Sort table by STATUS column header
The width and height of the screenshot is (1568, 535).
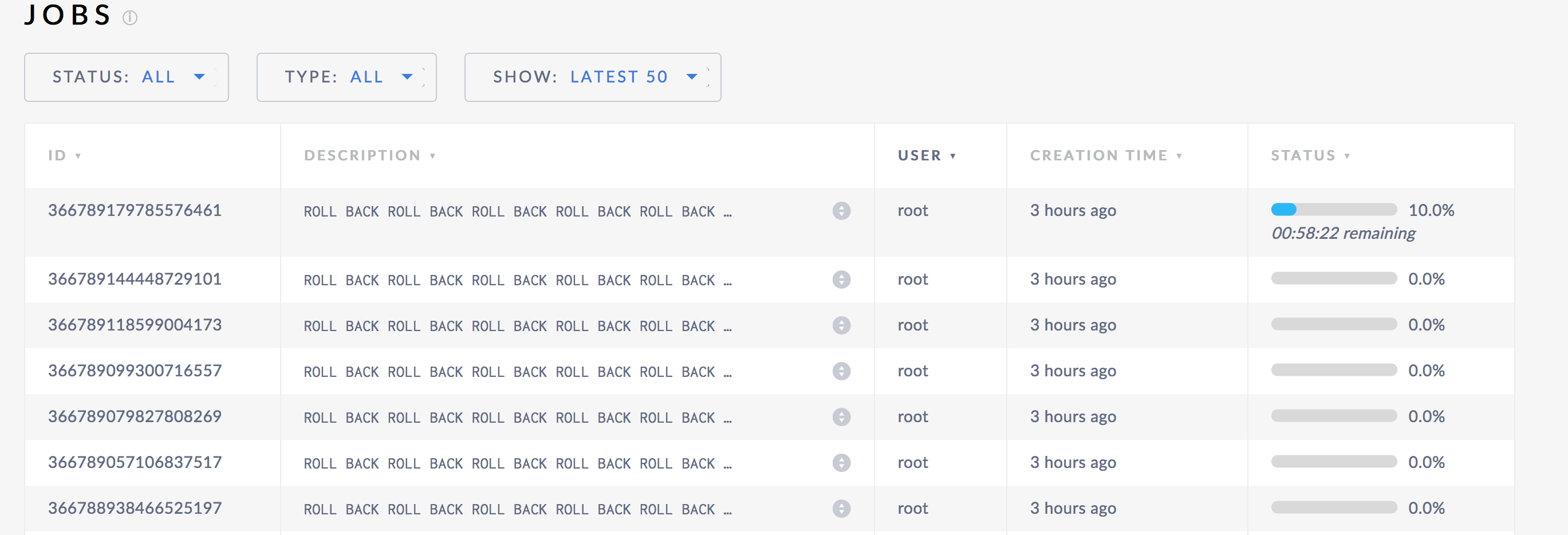pyautogui.click(x=1310, y=156)
